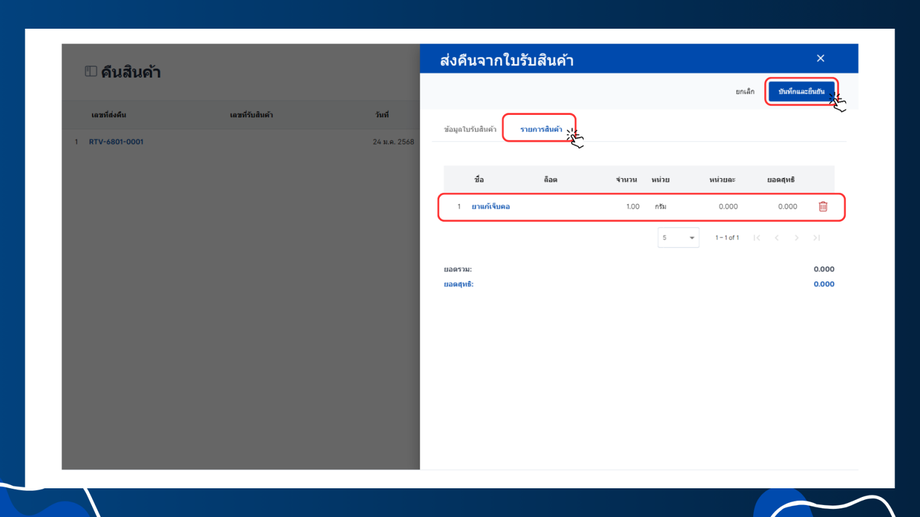The image size is (920, 517).
Task: Click the quantity value 1.00
Action: [632, 207]
